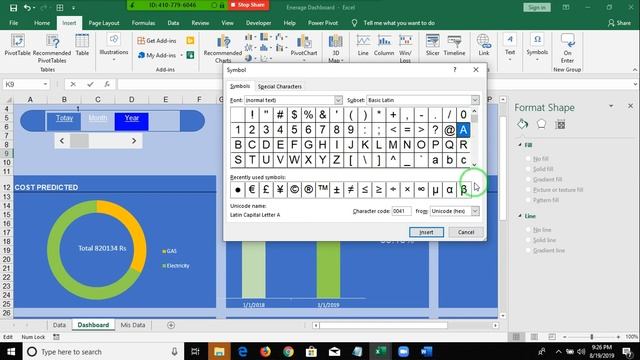Screen dimensions: 640x360
Task: Open the Formulas tab
Action: coord(143,23)
